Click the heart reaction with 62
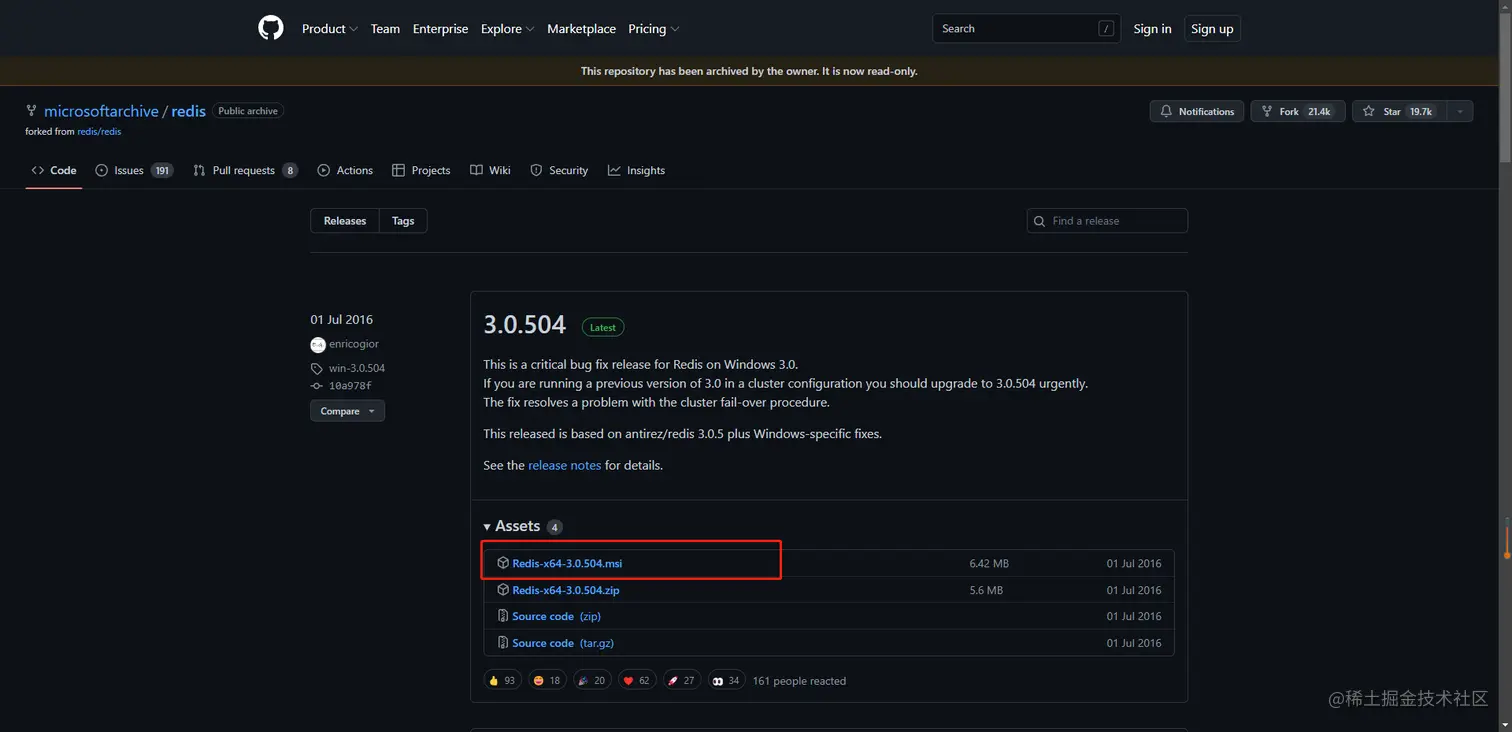This screenshot has height=732, width=1512. coord(637,680)
